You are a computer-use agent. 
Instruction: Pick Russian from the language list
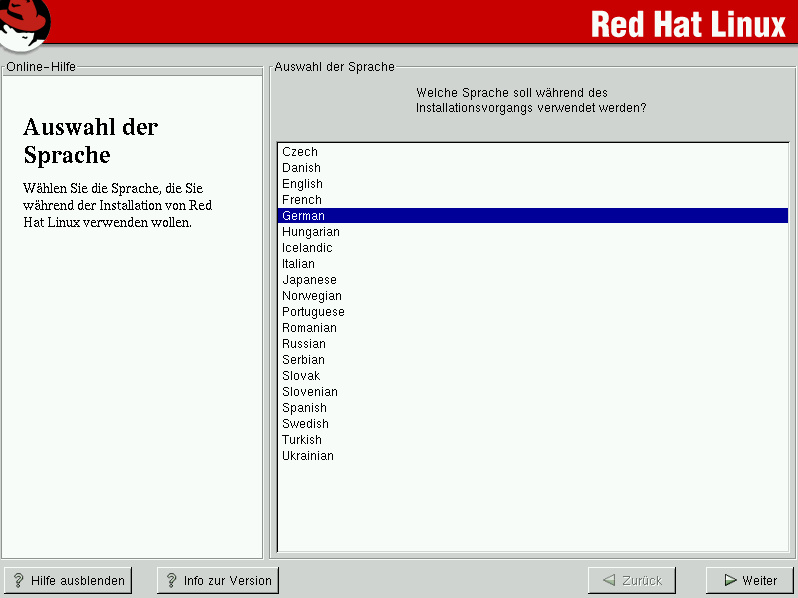(304, 344)
